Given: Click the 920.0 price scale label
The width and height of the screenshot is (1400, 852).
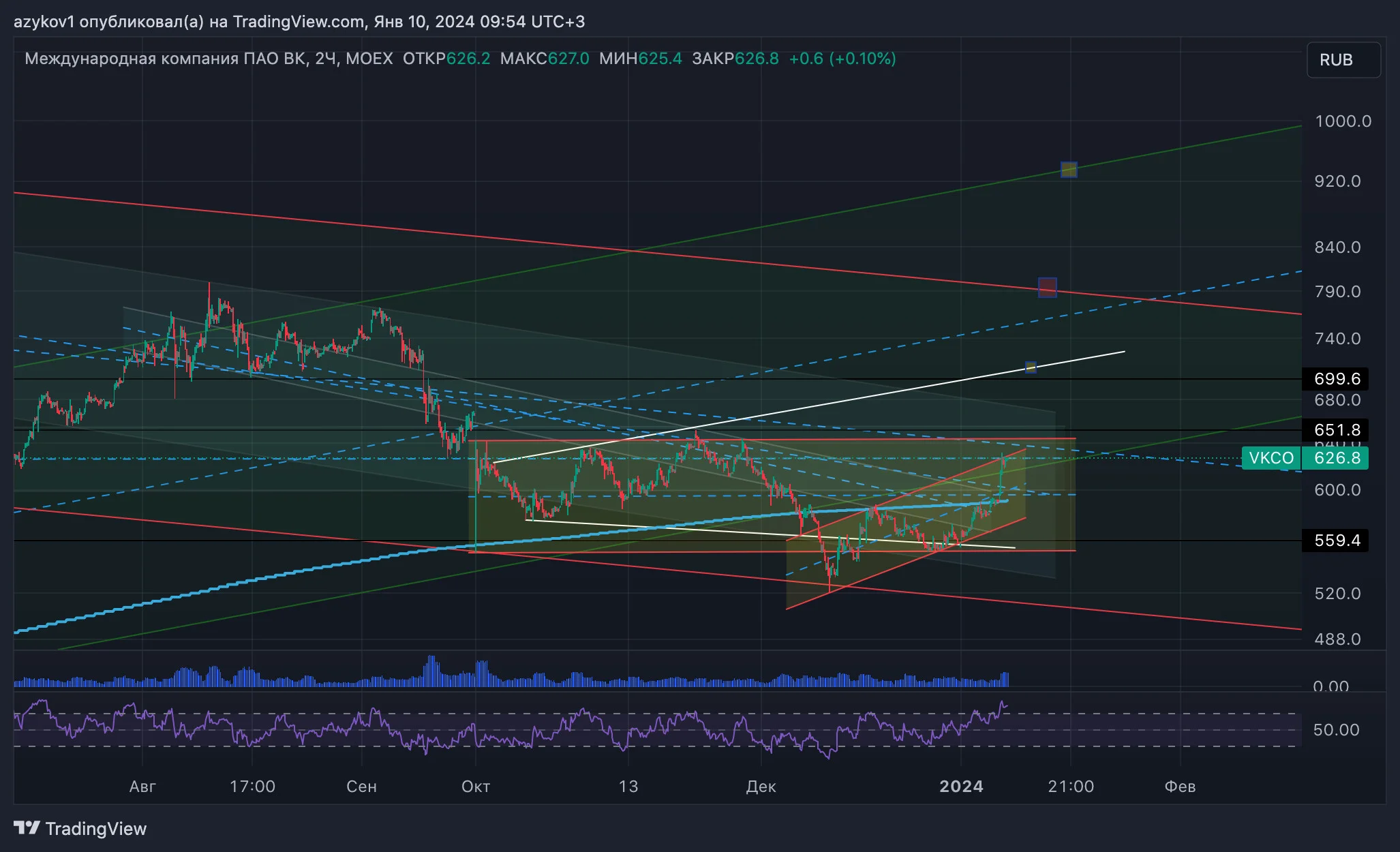Looking at the screenshot, I should [x=1337, y=181].
